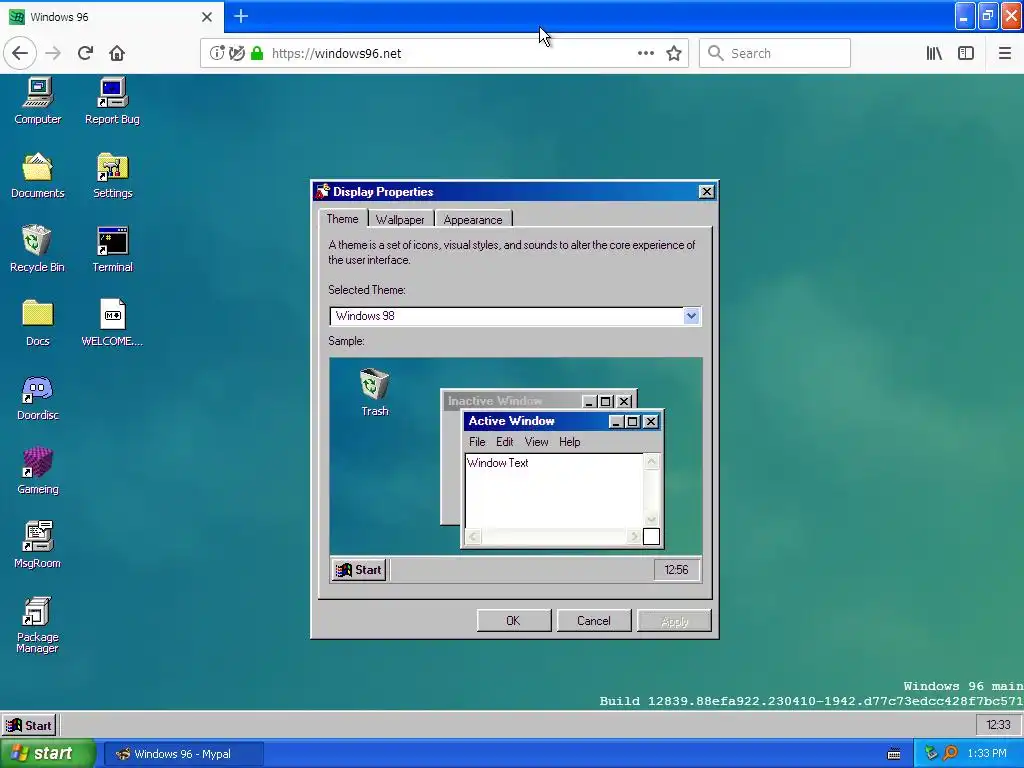Click the magnifier icon in the XP system tray
Image resolution: width=1024 pixels, height=768 pixels.
(x=951, y=753)
